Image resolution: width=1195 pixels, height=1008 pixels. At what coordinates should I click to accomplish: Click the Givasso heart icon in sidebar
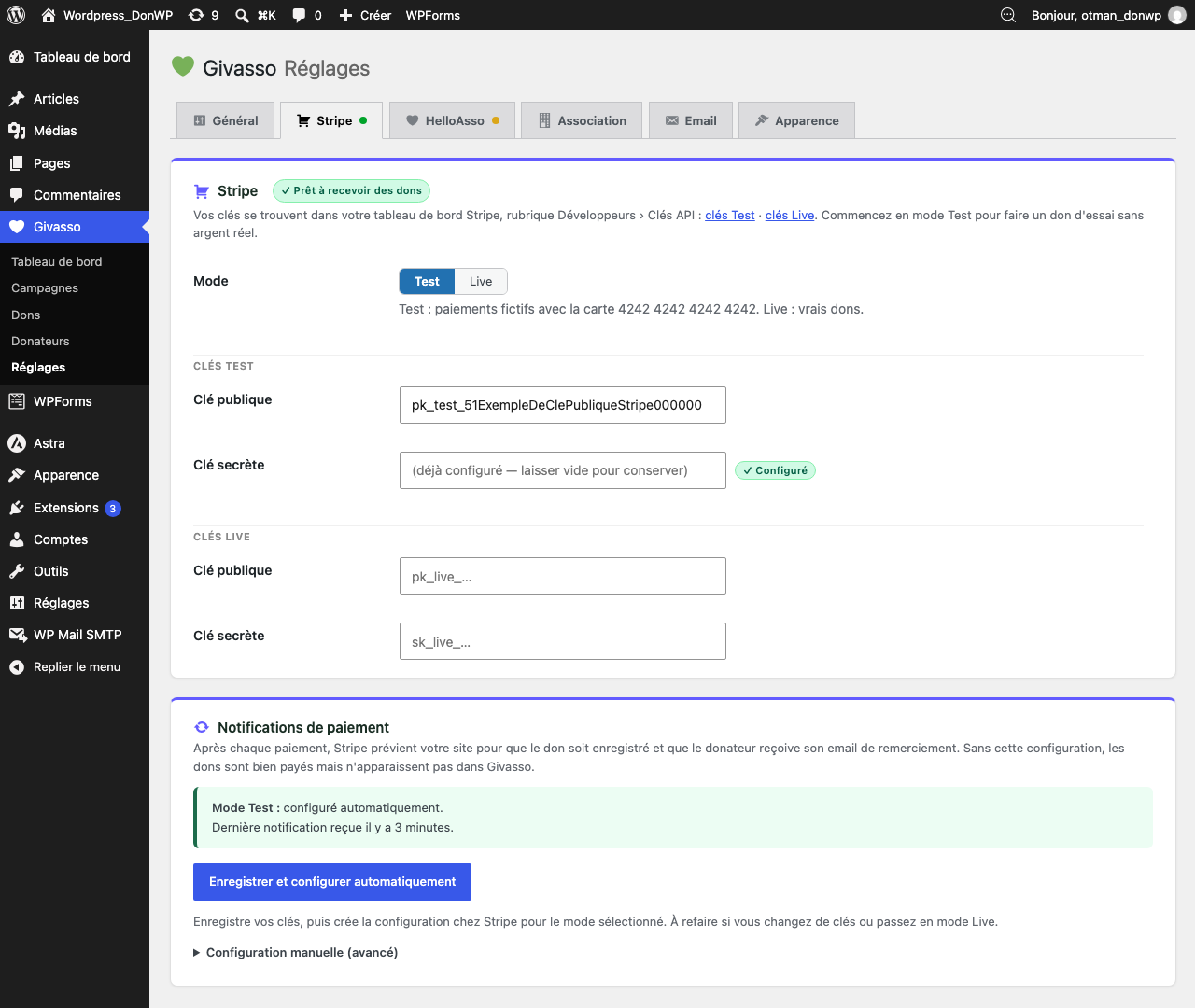pyautogui.click(x=17, y=227)
